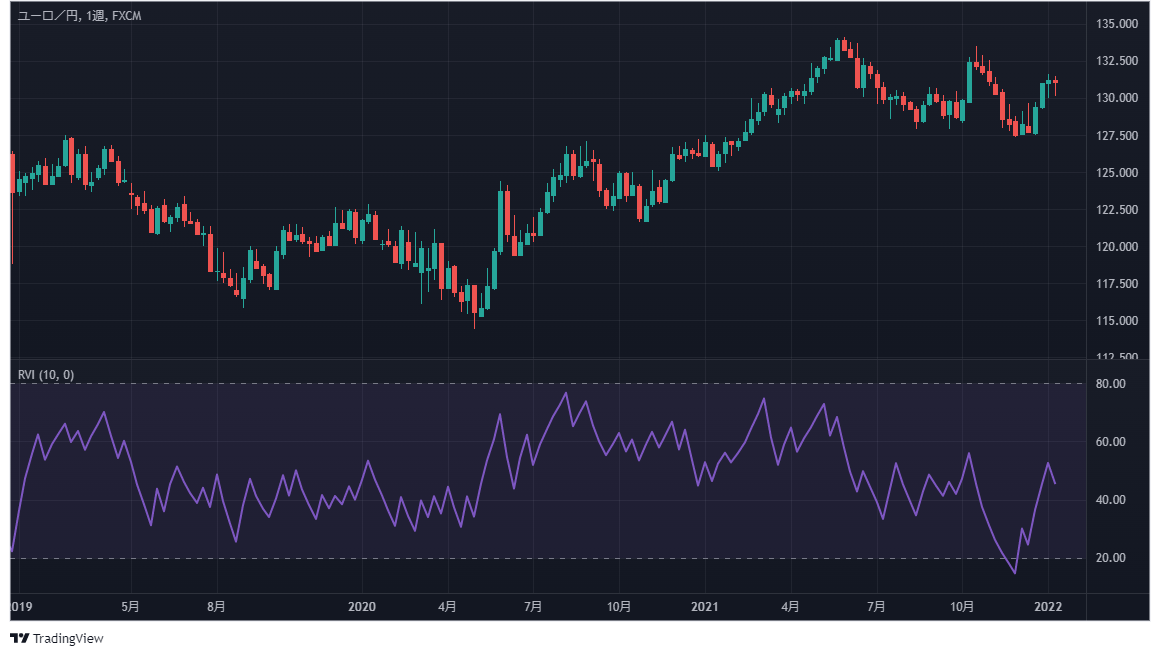Select the 2020 label on the time axis
This screenshot has width=1160, height=656.
tap(362, 605)
